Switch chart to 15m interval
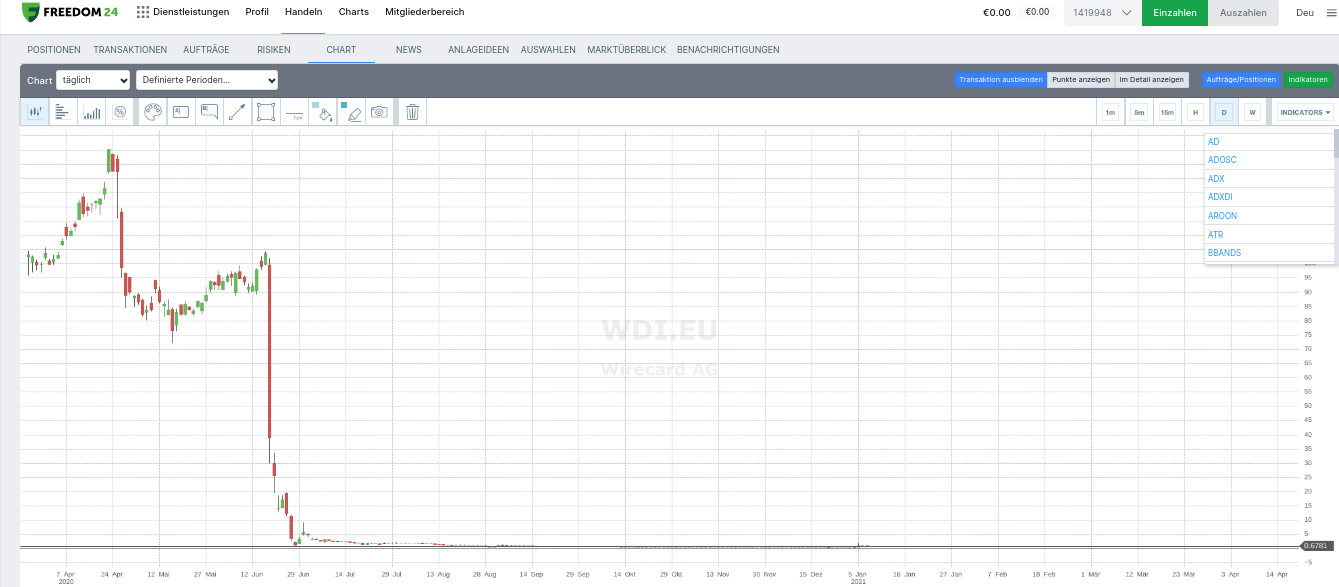Viewport: 1339px width, 587px height. point(1167,113)
